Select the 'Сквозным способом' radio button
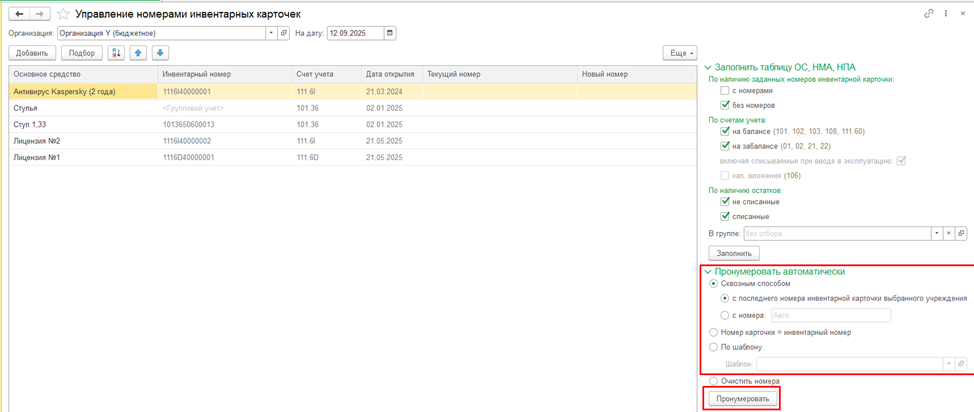 coord(713,283)
